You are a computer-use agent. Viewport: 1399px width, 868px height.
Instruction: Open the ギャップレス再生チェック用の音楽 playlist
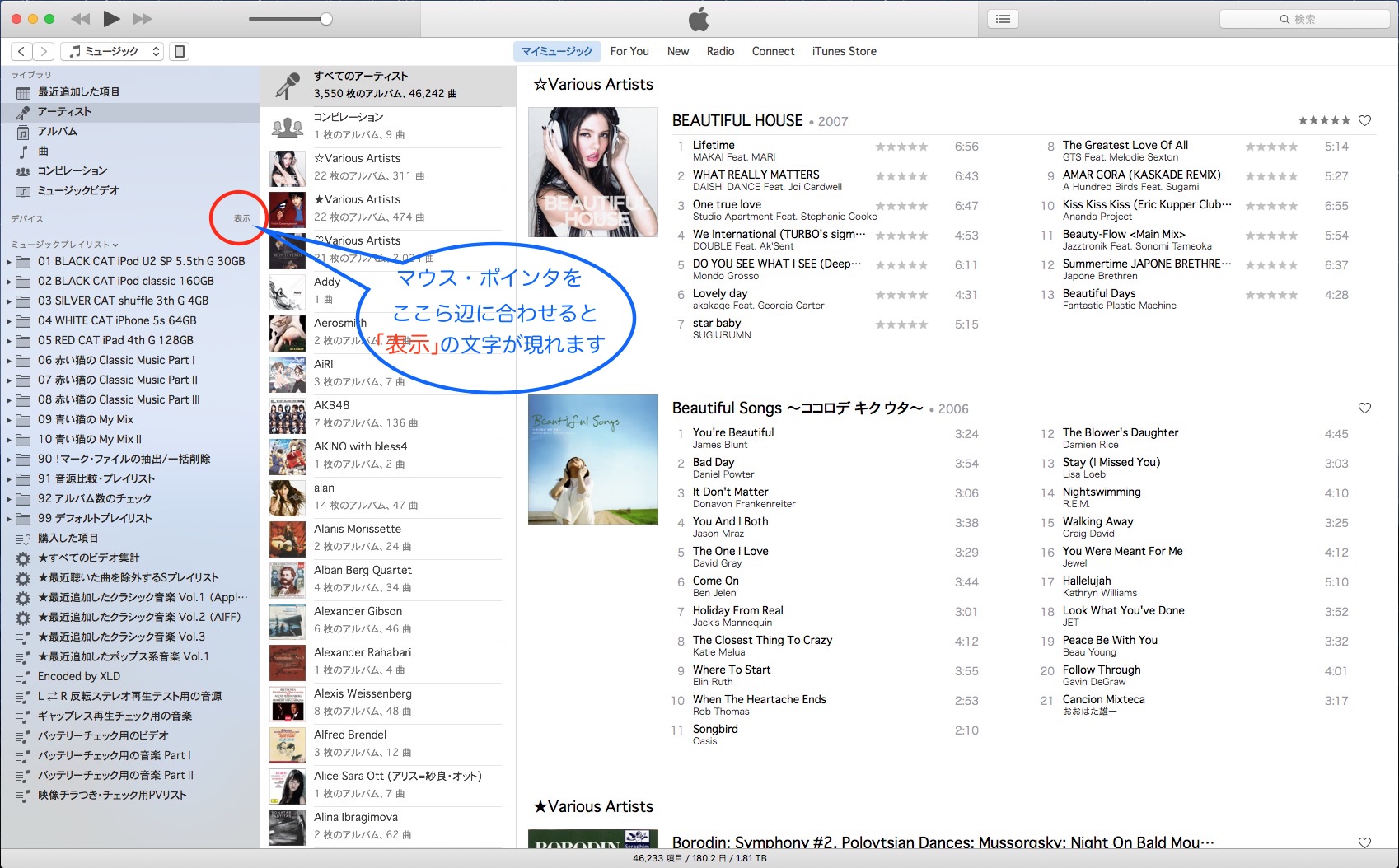(130, 716)
